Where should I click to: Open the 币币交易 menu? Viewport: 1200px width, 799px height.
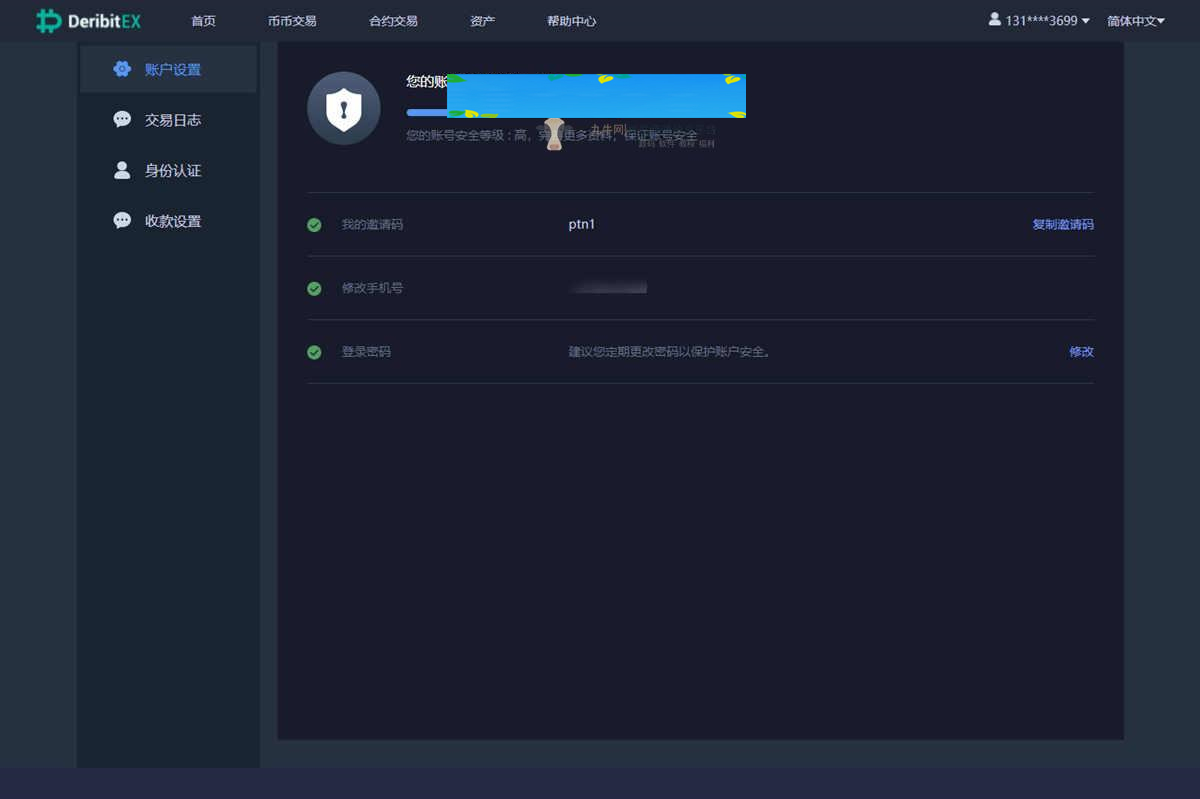point(291,20)
